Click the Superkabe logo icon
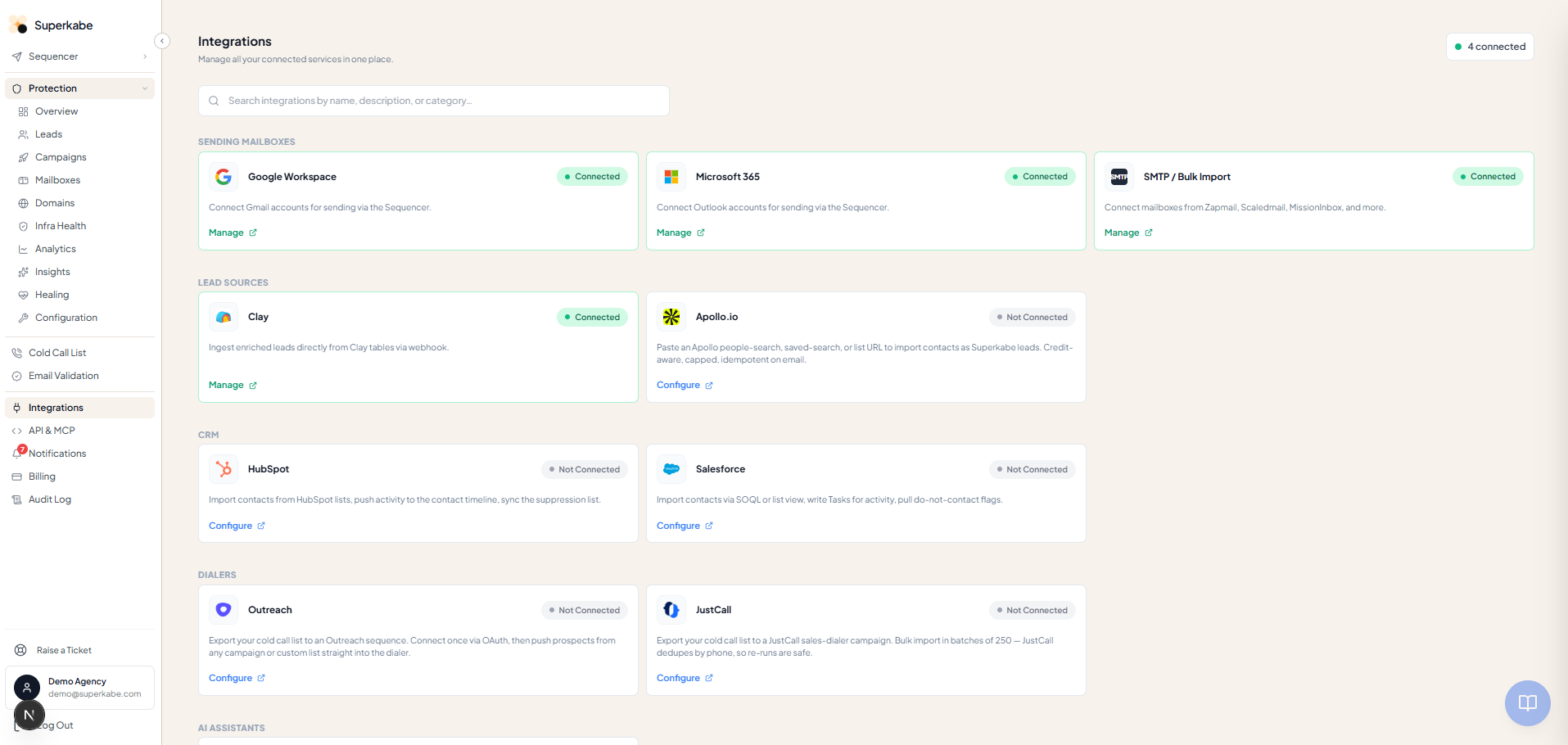Viewport: 1568px width, 745px height. point(18,25)
